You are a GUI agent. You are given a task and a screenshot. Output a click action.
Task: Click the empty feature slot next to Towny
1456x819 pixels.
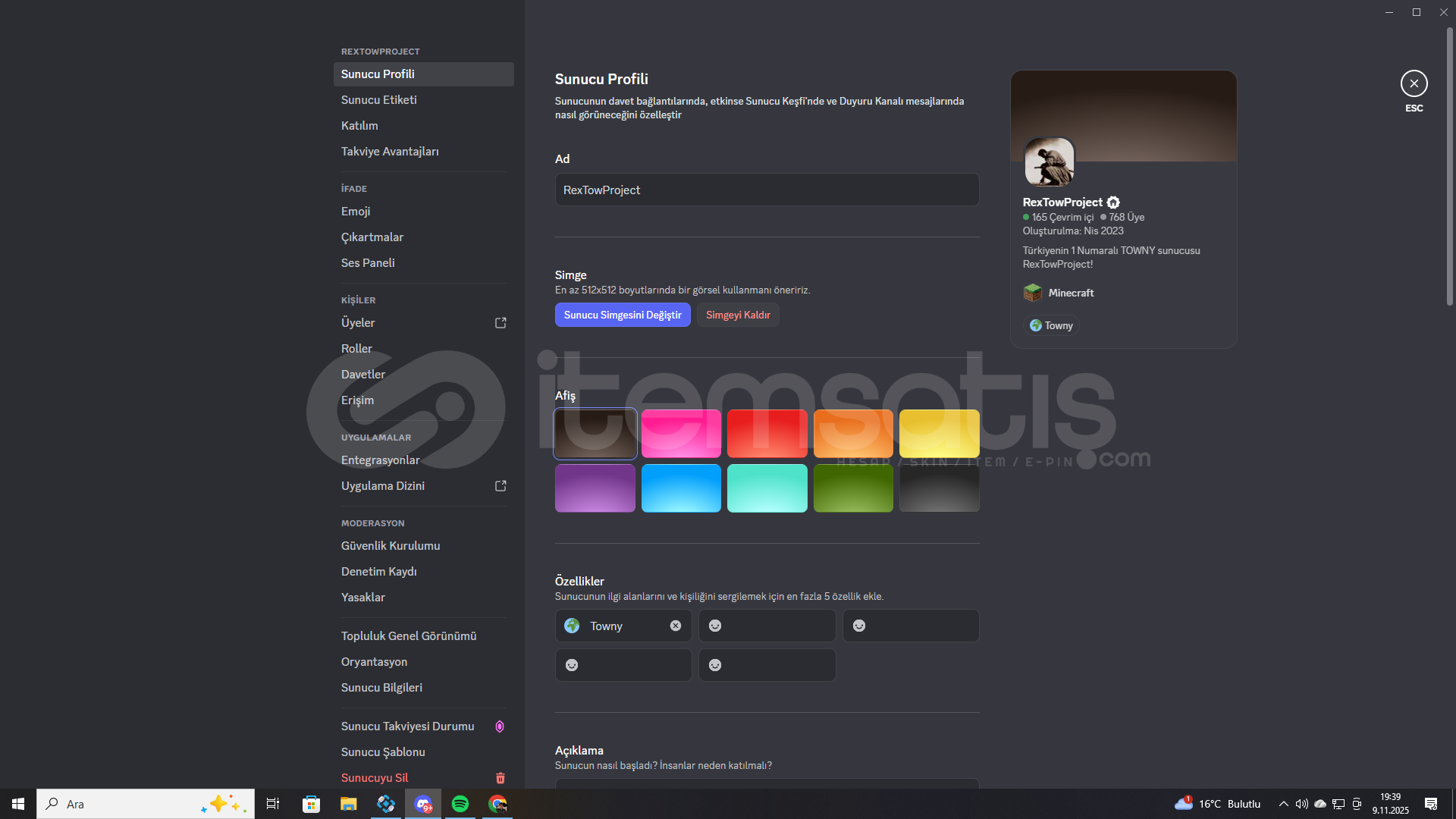[767, 626]
